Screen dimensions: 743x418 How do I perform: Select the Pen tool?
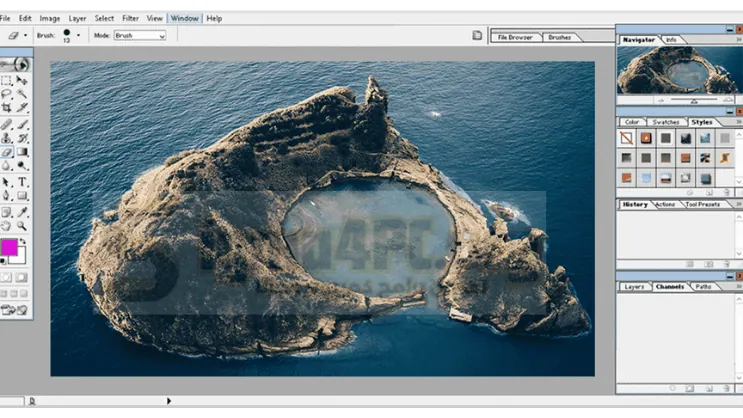click(x=6, y=196)
